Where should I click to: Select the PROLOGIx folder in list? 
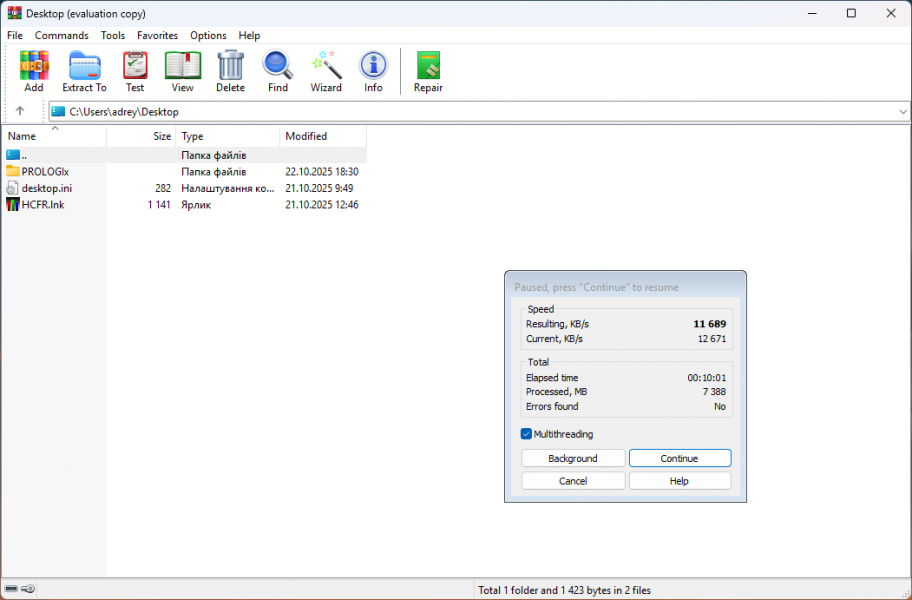coord(45,172)
